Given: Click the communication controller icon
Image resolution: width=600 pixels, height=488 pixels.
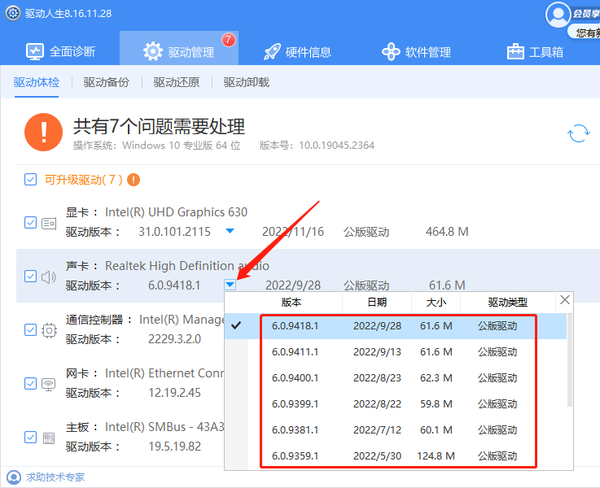Looking at the screenshot, I should (x=48, y=330).
